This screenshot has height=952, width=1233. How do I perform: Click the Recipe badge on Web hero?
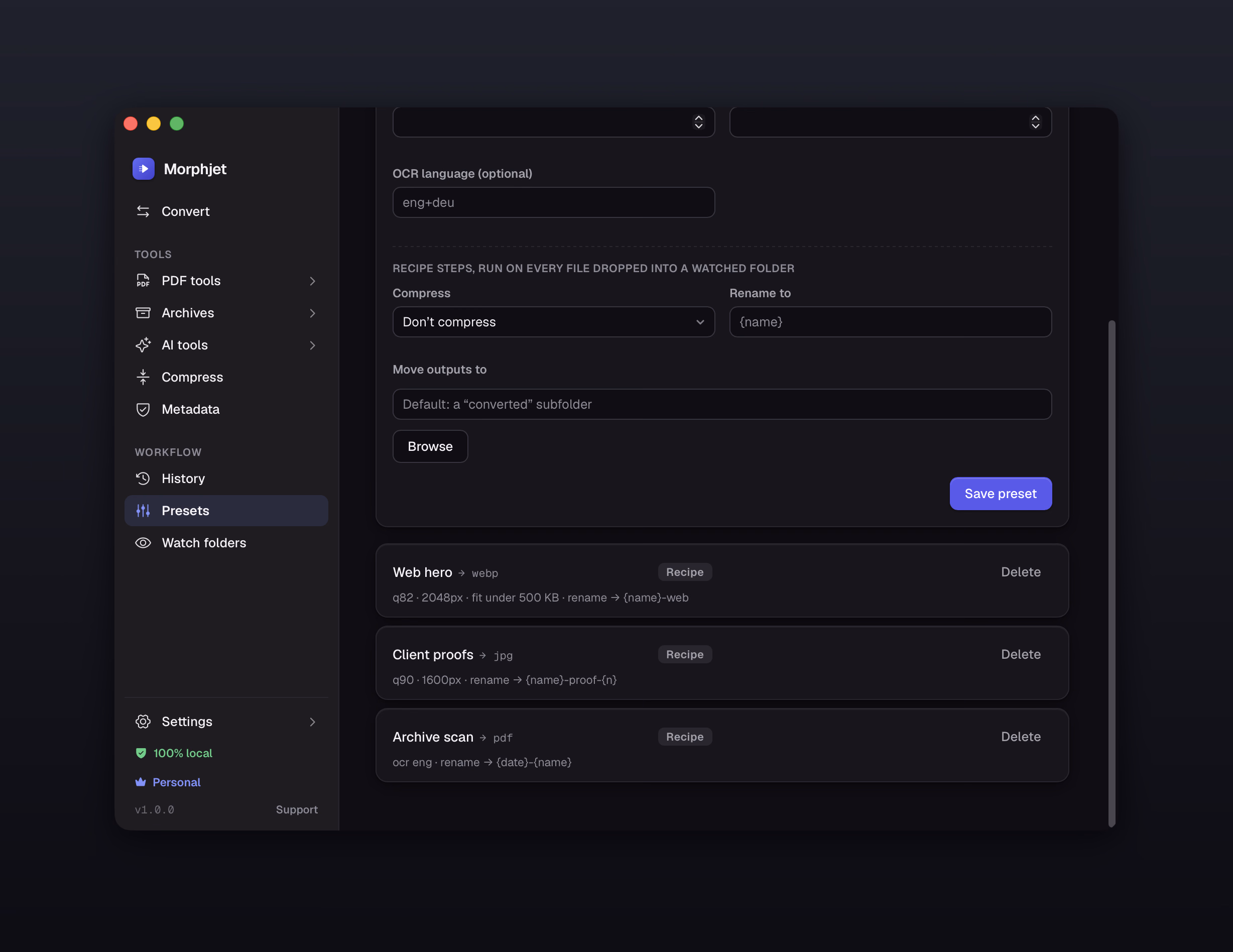[x=685, y=572]
